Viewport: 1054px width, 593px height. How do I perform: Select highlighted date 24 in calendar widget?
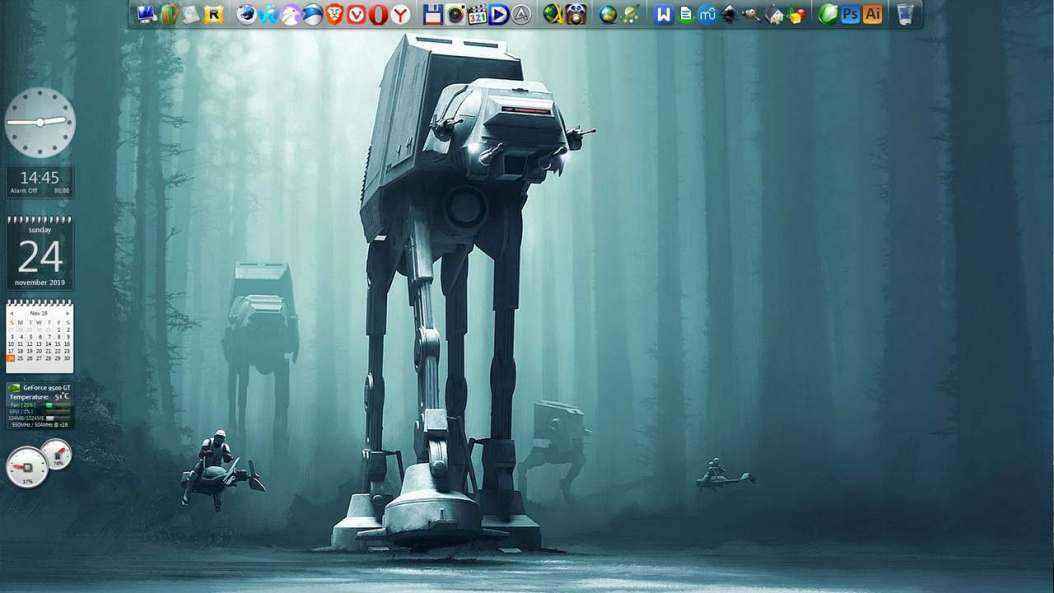click(10, 358)
